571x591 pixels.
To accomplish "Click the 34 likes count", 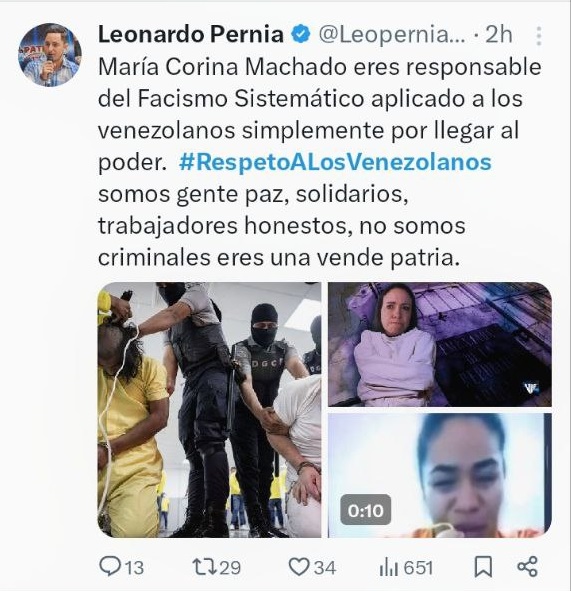I will (325, 568).
